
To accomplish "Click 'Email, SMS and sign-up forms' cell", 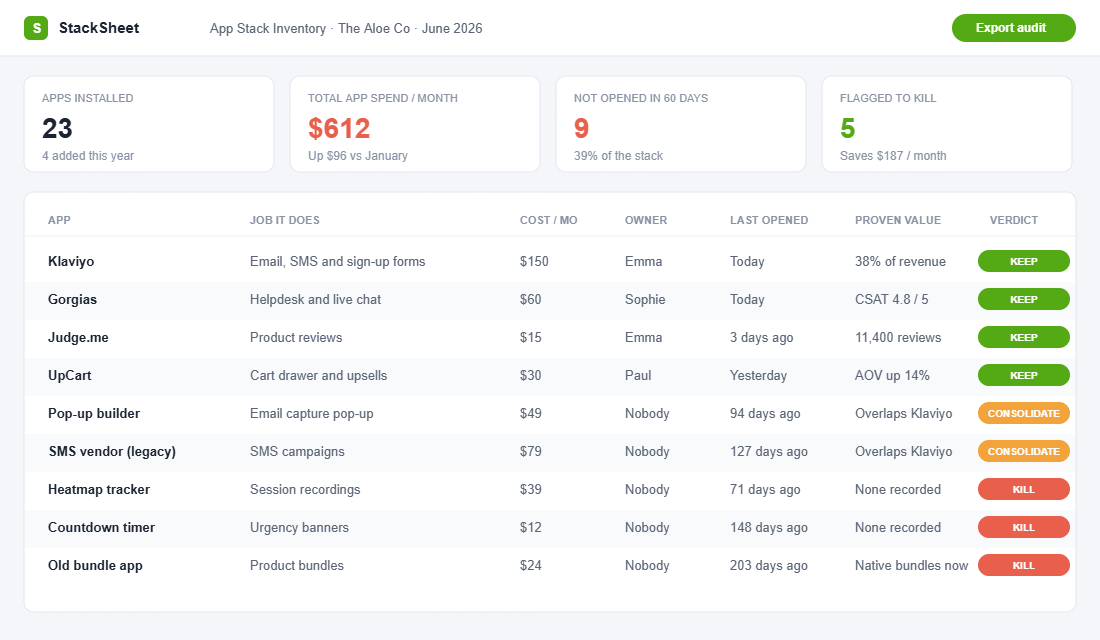I will 337,261.
